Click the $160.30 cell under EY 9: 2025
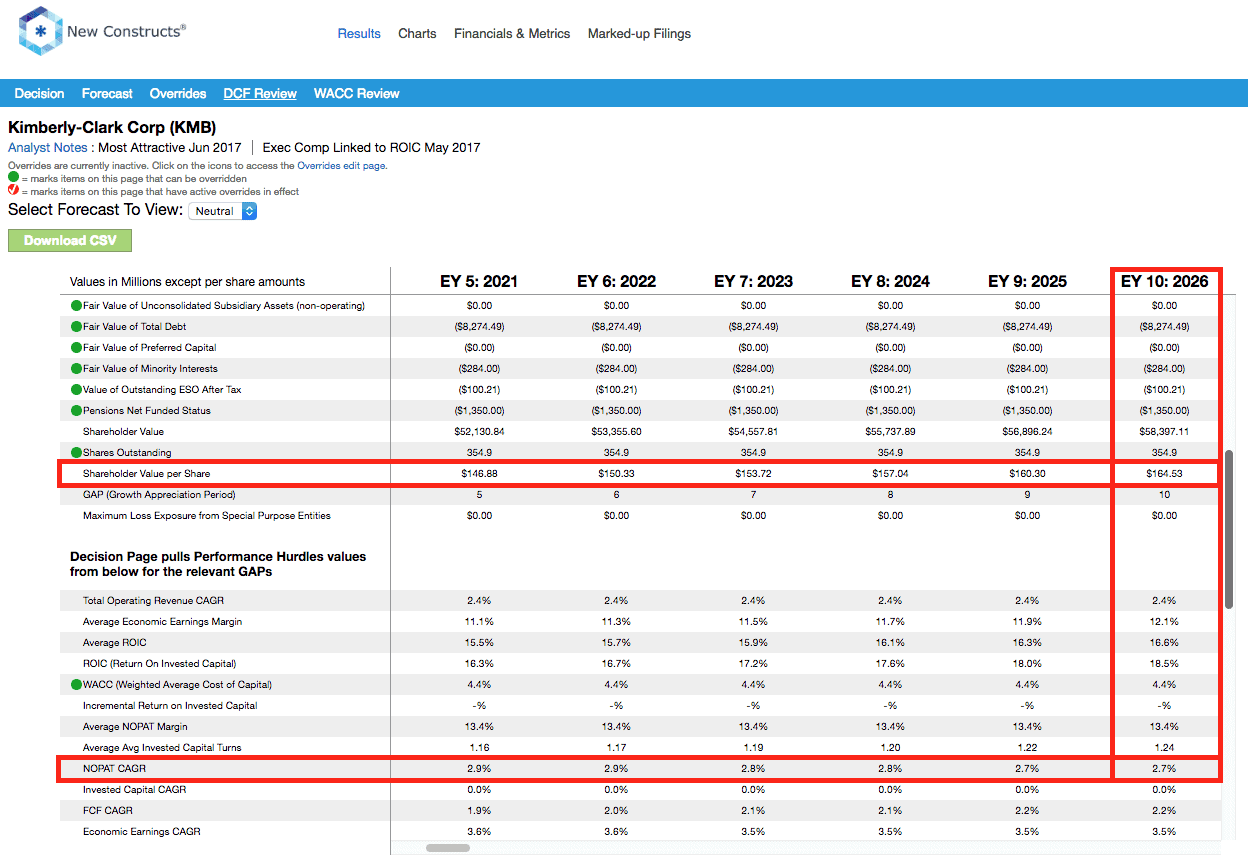The width and height of the screenshot is (1248, 866). pyautogui.click(x=1027, y=474)
